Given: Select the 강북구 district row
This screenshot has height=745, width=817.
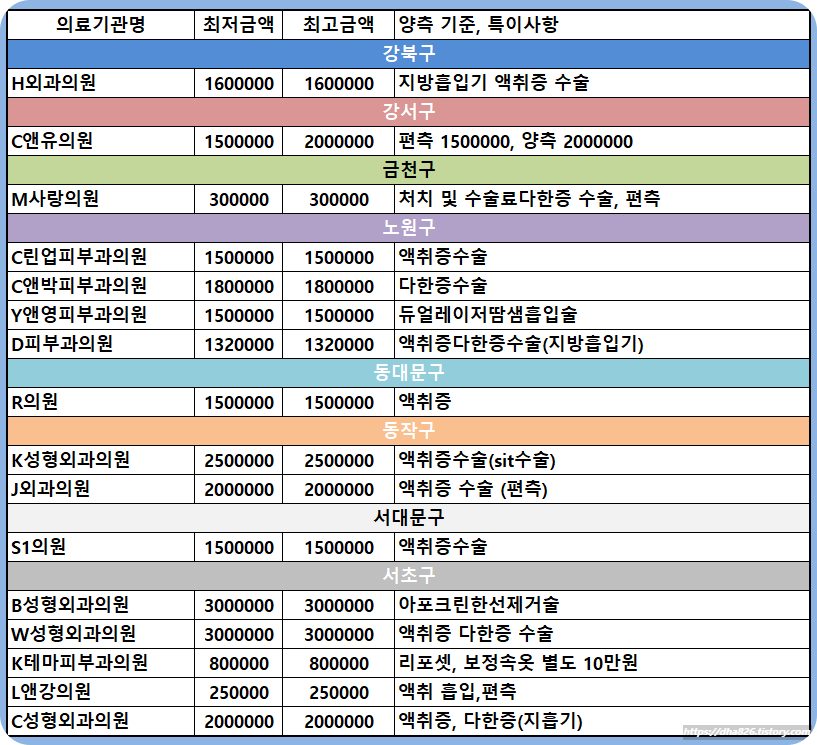Looking at the screenshot, I should [408, 54].
